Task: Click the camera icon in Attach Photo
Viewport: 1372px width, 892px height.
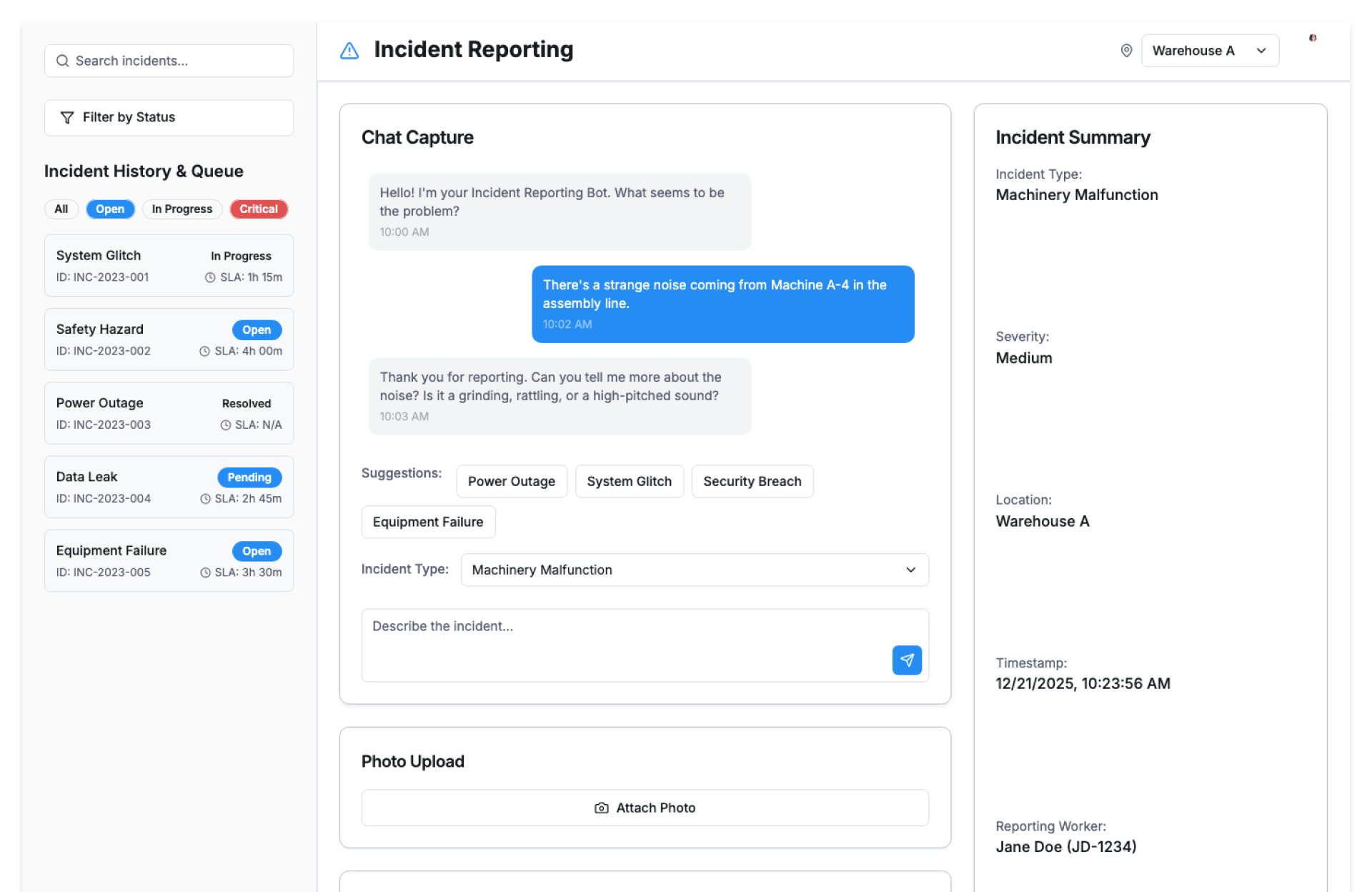Action: 601,808
